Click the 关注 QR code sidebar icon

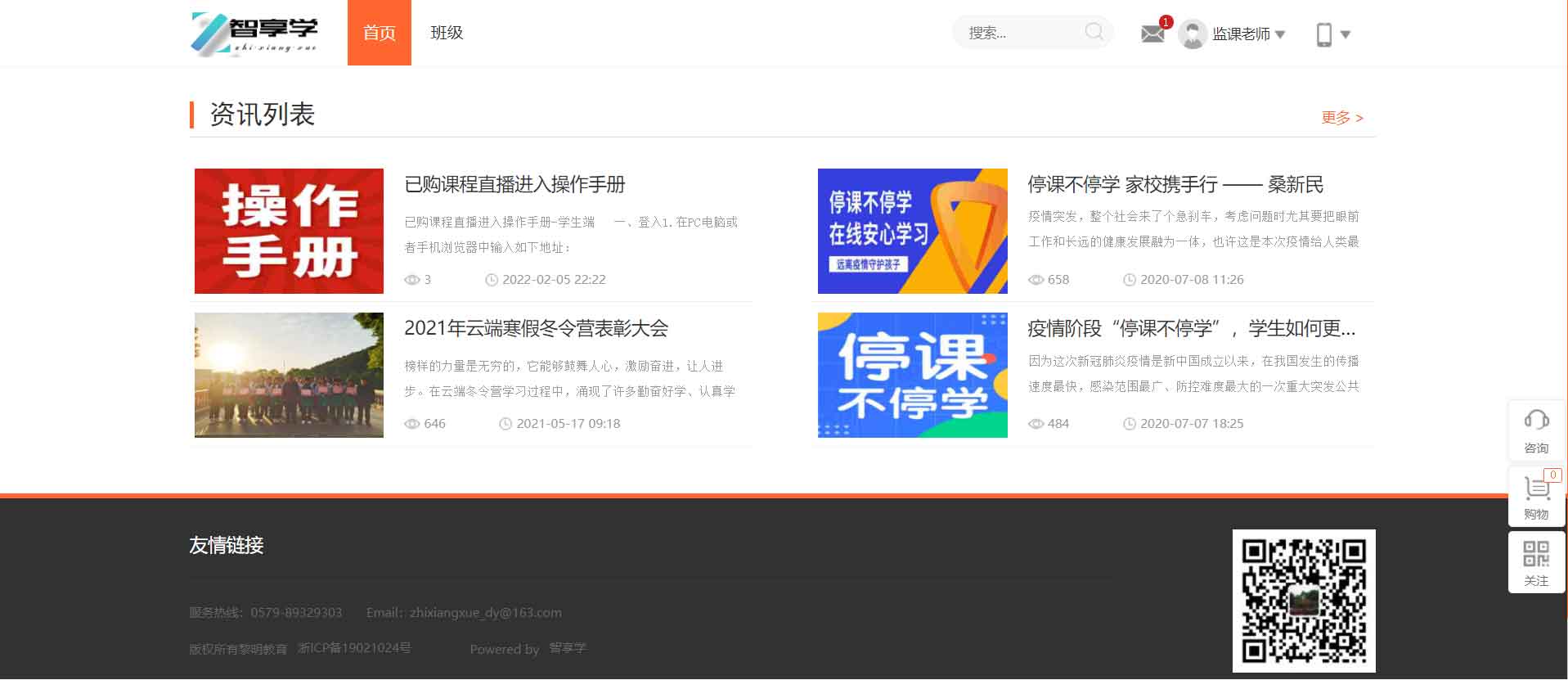tap(1536, 554)
